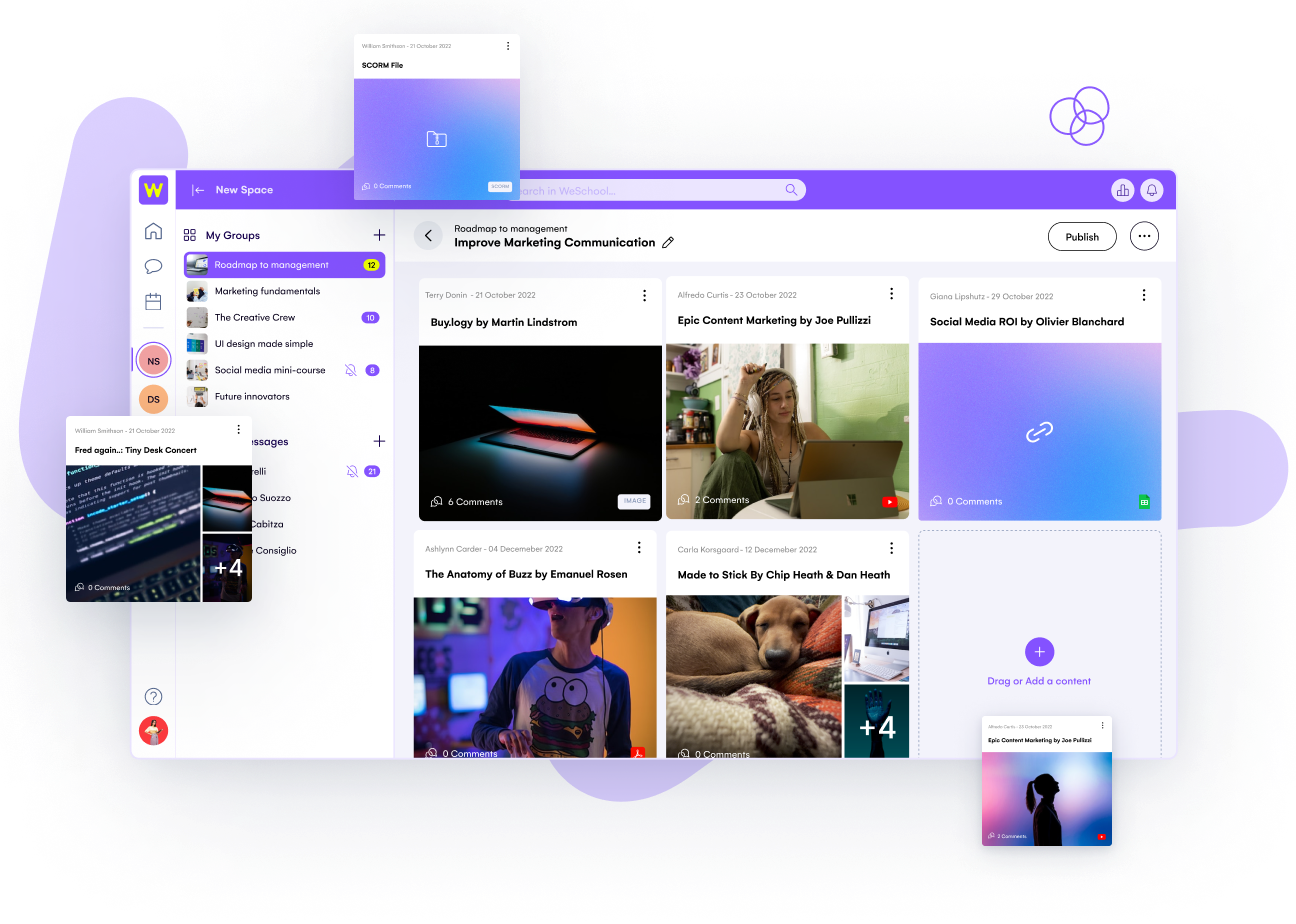Click the My Groups grid icon
The width and height of the screenshot is (1296, 924).
tap(190, 235)
